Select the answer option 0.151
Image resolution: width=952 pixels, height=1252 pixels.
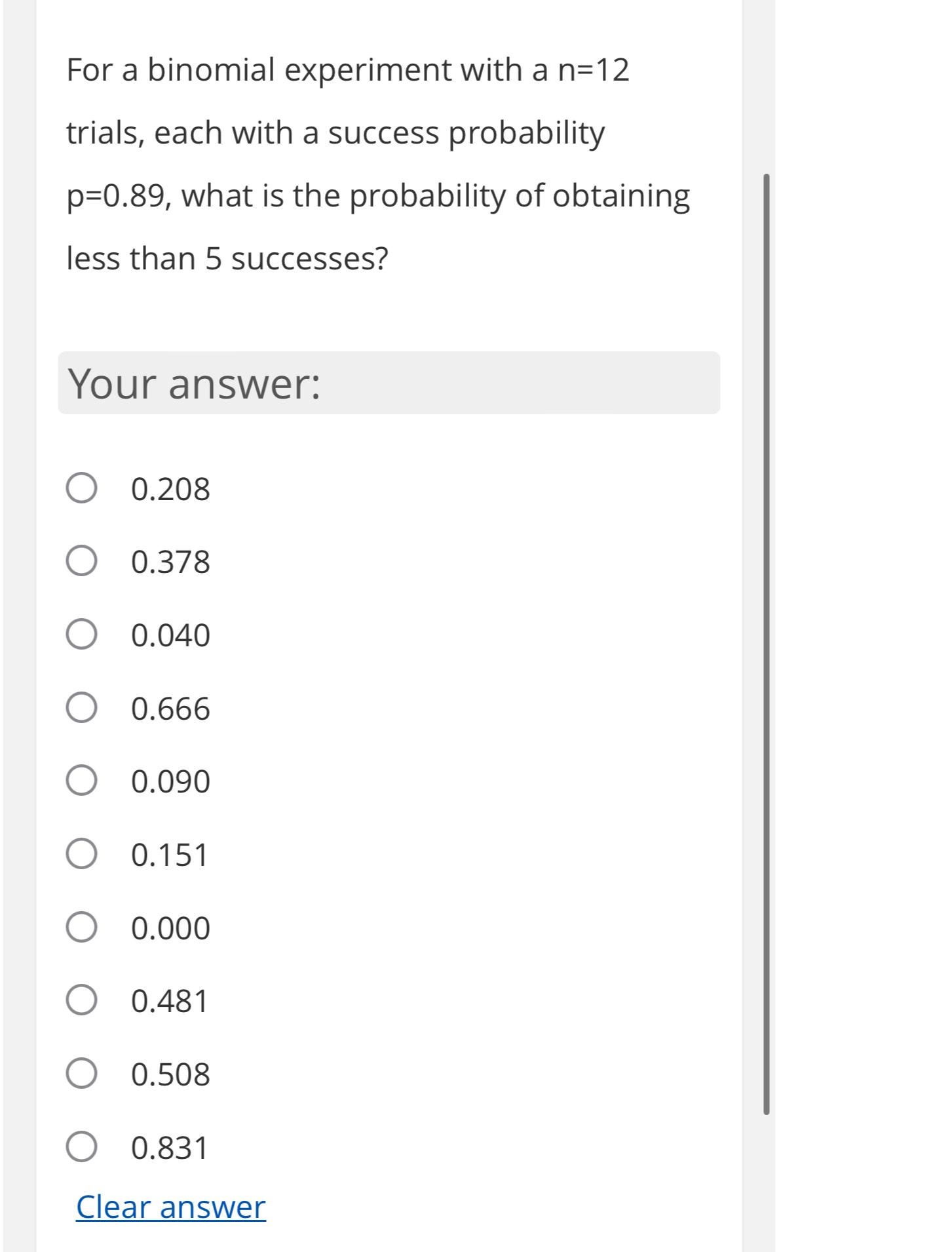[x=81, y=854]
